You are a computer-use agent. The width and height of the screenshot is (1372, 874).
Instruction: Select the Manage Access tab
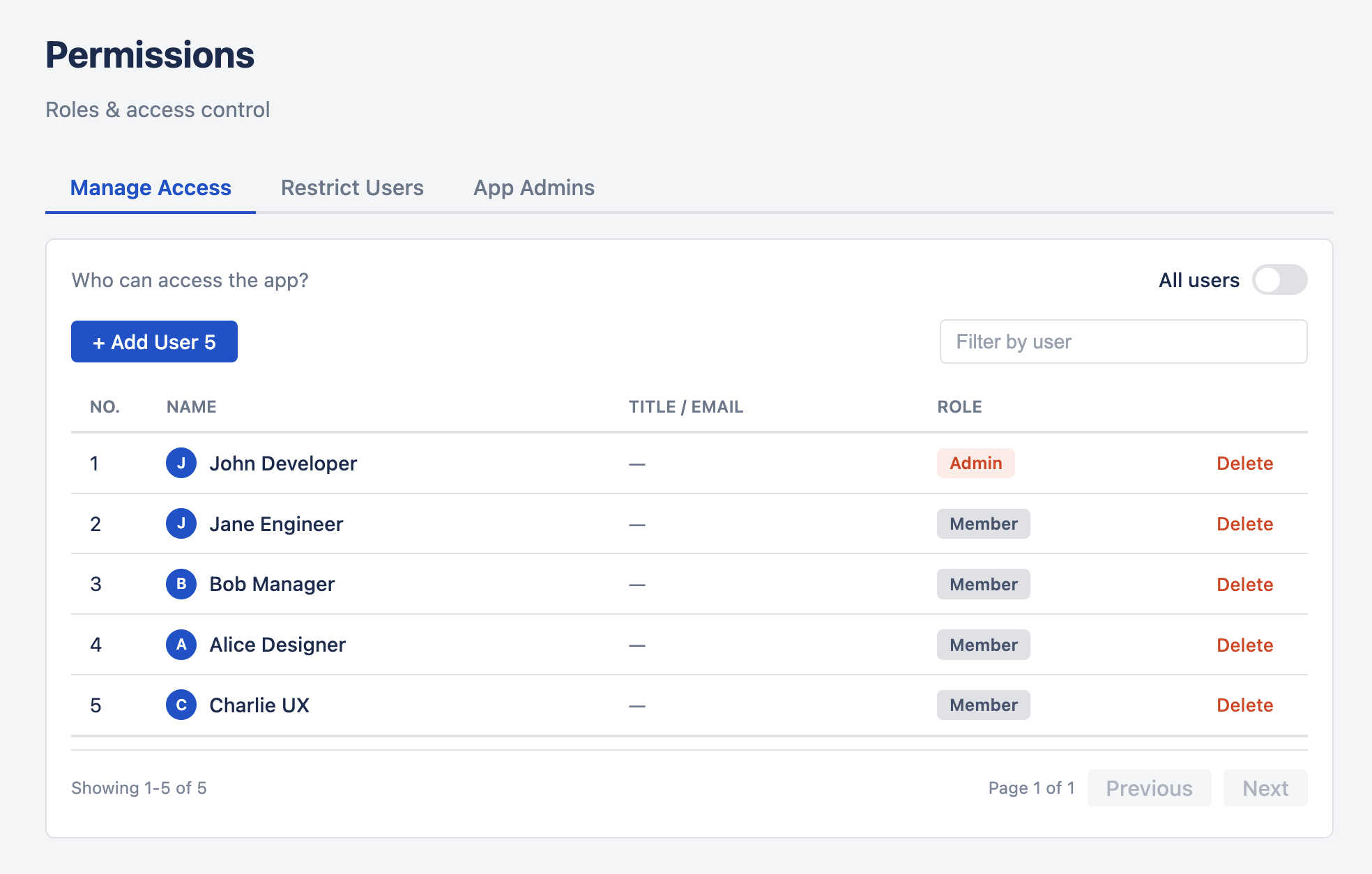tap(151, 187)
